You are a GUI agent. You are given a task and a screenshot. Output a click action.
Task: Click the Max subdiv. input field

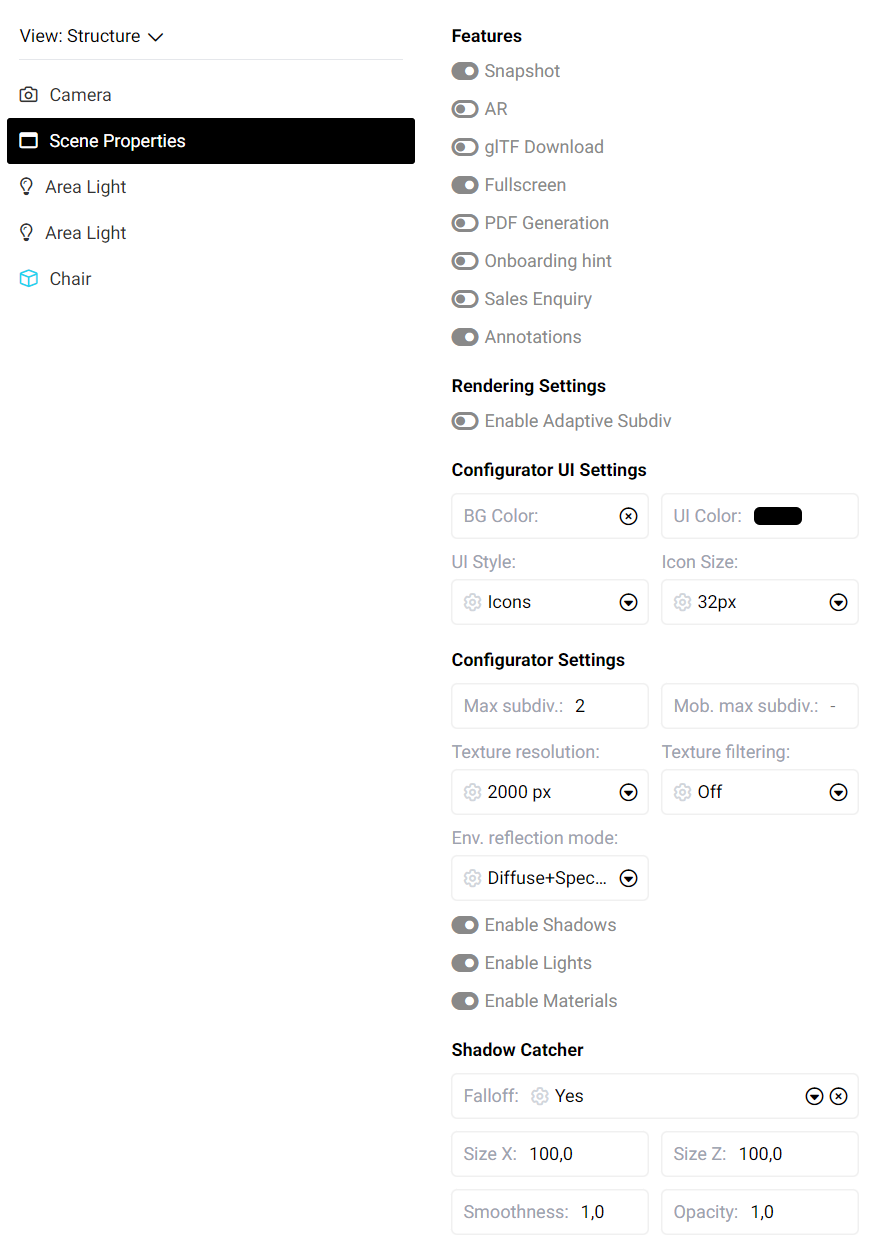pos(604,706)
